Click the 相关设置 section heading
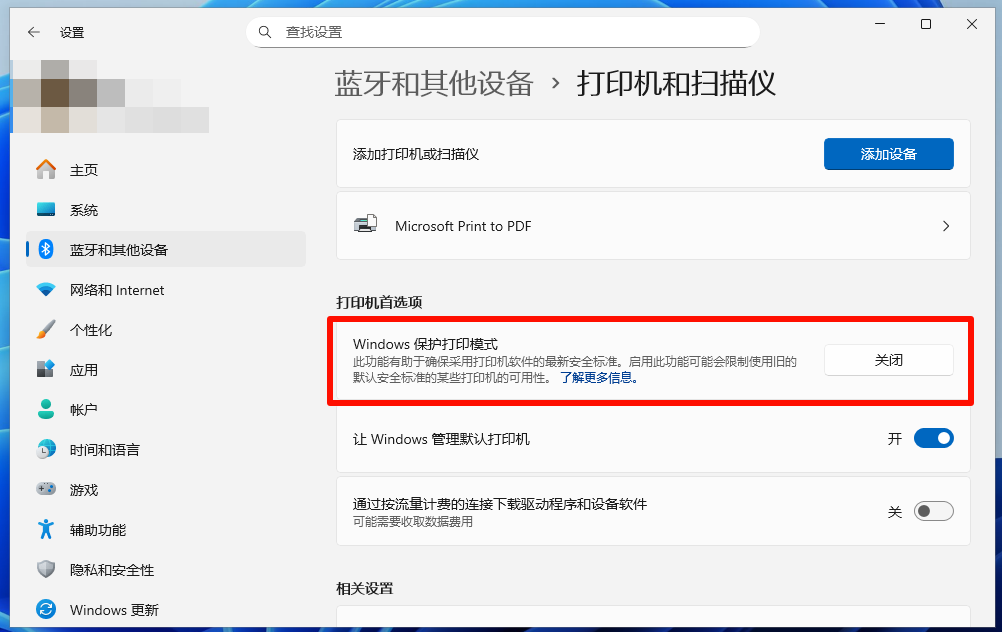Screen dimensions: 1002x632 365,589
